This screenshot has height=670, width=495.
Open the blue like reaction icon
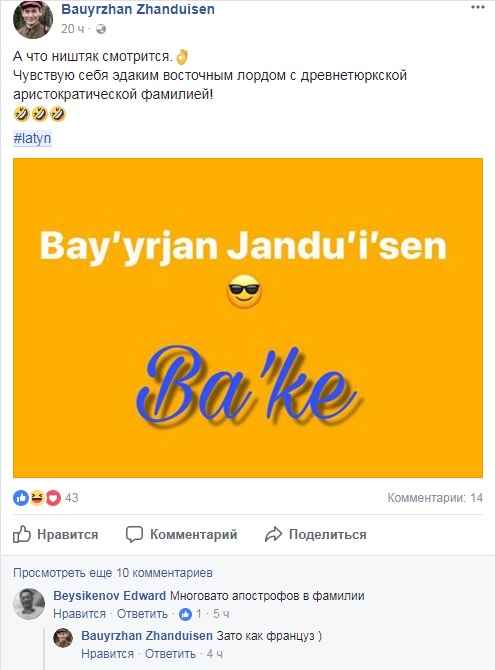[21, 497]
